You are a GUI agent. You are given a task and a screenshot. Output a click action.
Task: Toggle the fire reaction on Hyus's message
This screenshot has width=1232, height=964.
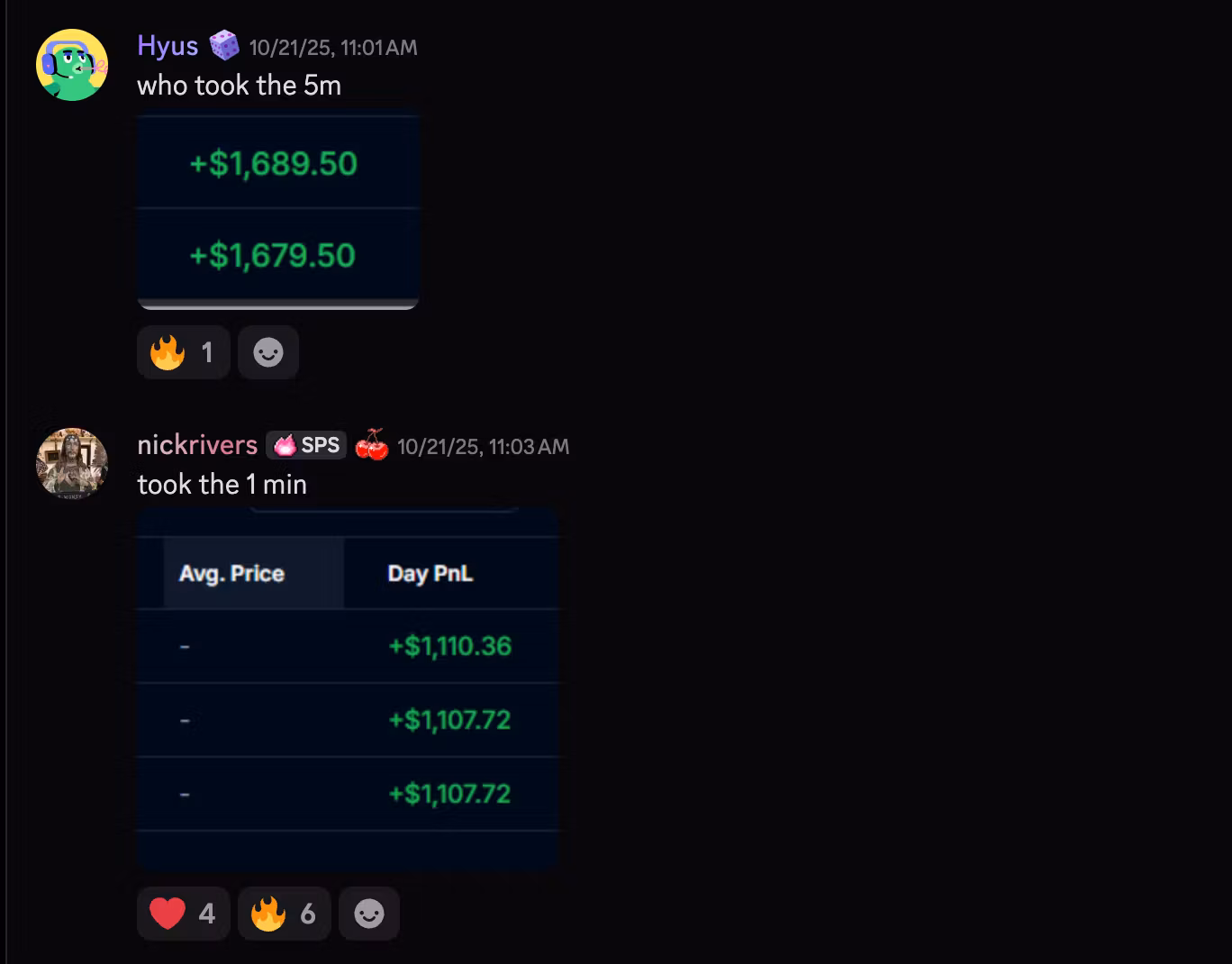tap(183, 352)
